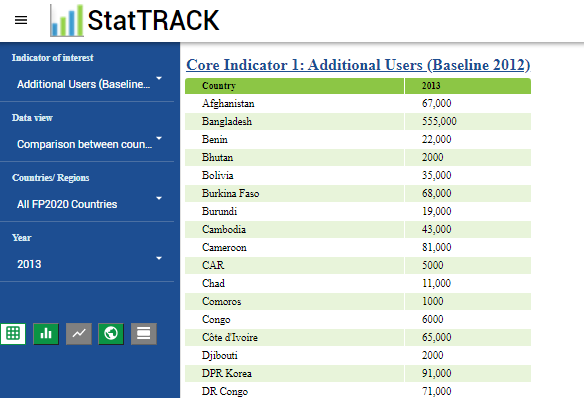Click the StatTRACK bar chart logo

point(67,20)
